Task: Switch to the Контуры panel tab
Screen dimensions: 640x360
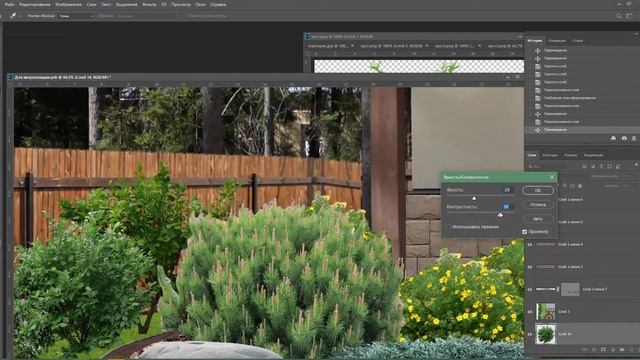Action: (550, 155)
